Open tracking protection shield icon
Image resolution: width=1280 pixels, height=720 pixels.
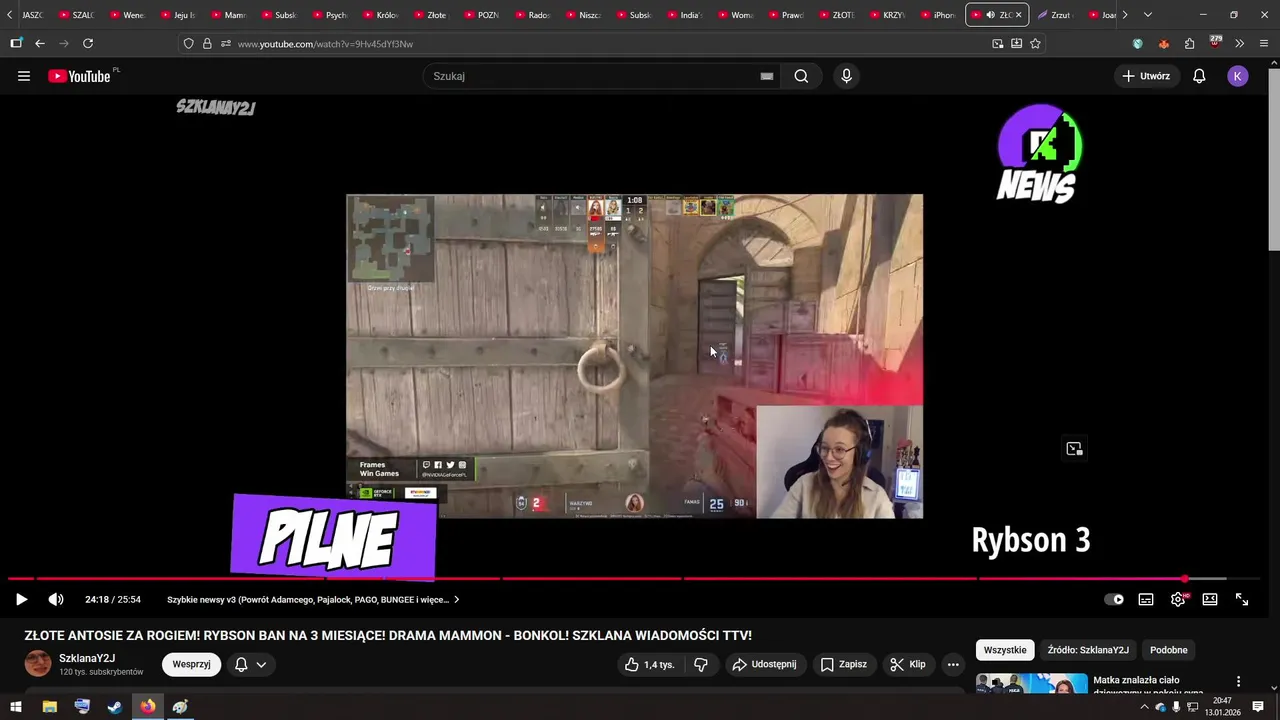tap(188, 43)
